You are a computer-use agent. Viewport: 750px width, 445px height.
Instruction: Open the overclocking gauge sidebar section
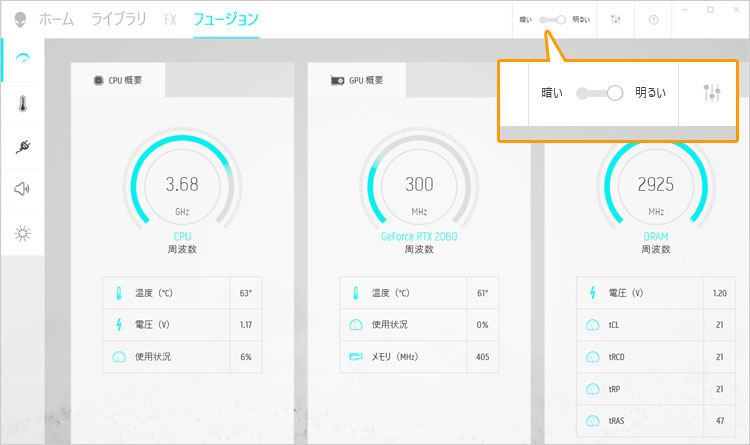[23, 59]
